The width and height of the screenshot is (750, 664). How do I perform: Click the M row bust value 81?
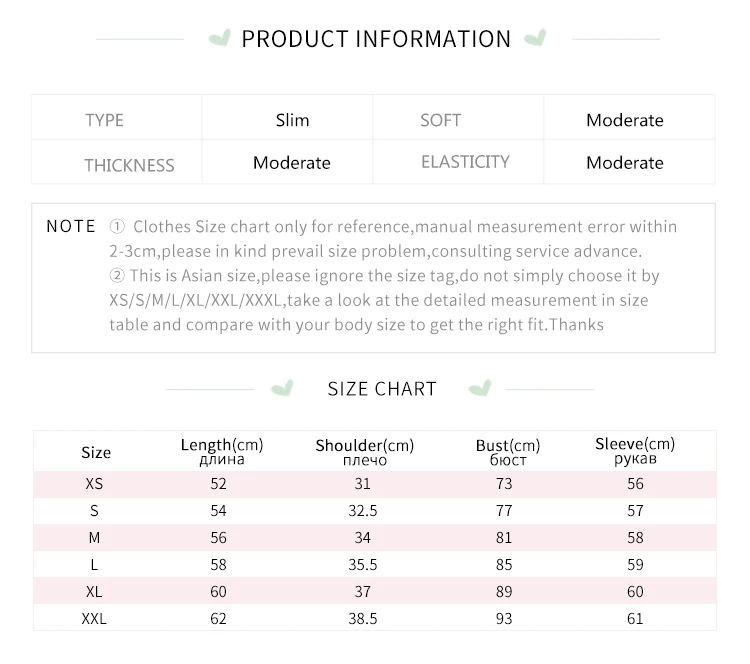[504, 538]
